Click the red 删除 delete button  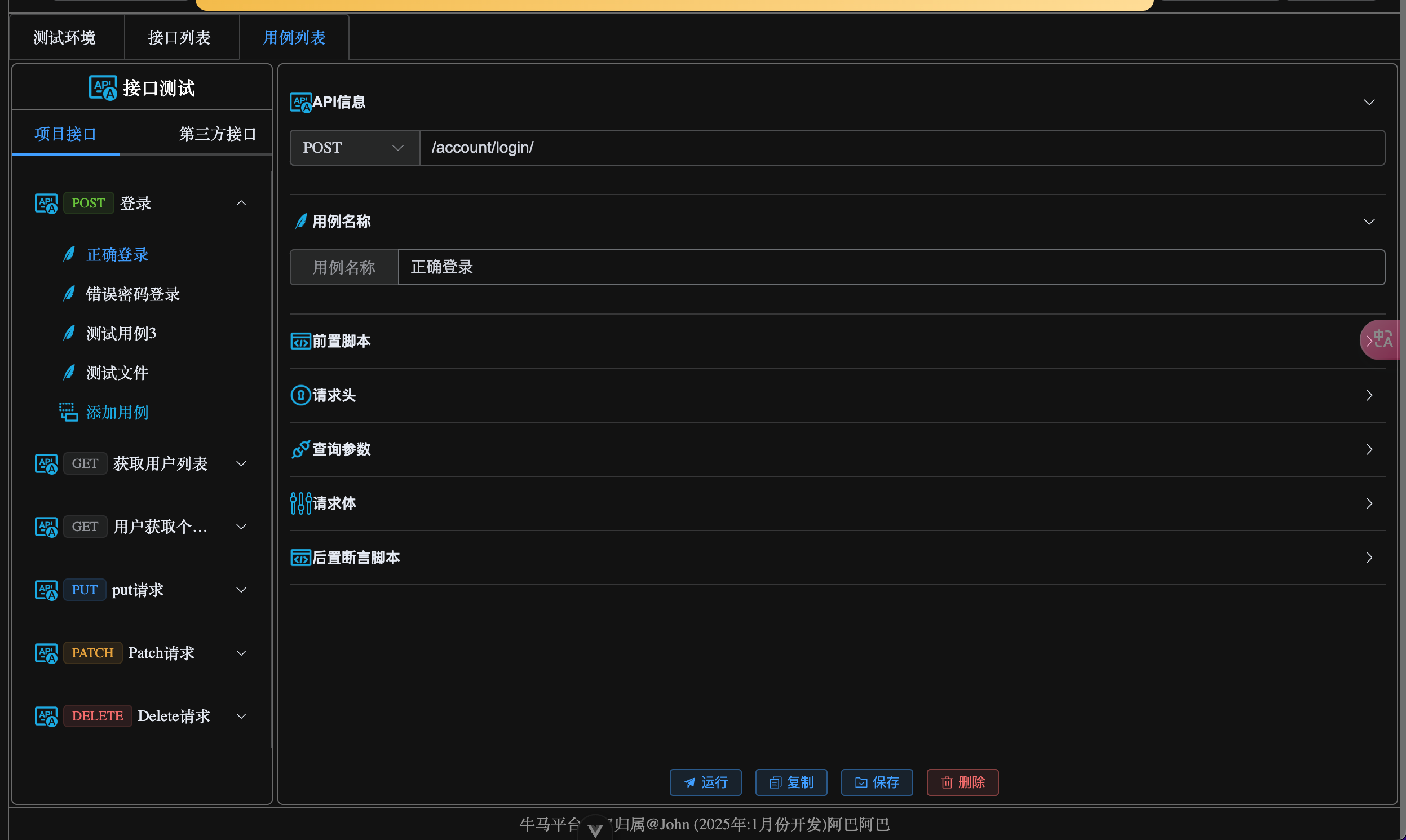[962, 782]
